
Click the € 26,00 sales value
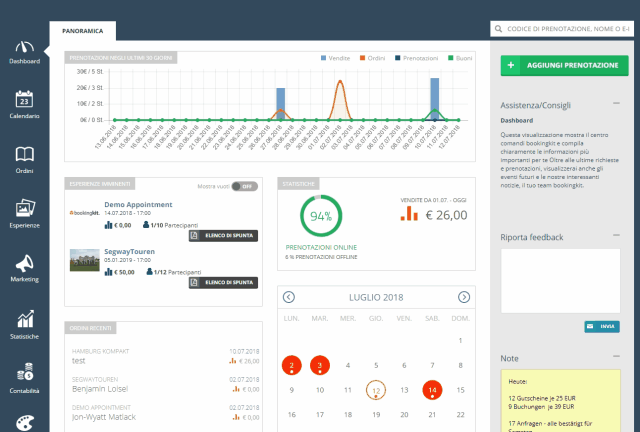click(x=446, y=215)
